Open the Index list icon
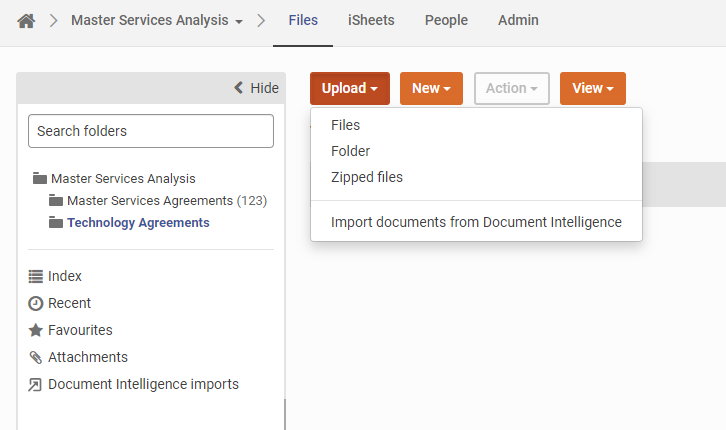This screenshot has height=430, width=726. tap(36, 276)
